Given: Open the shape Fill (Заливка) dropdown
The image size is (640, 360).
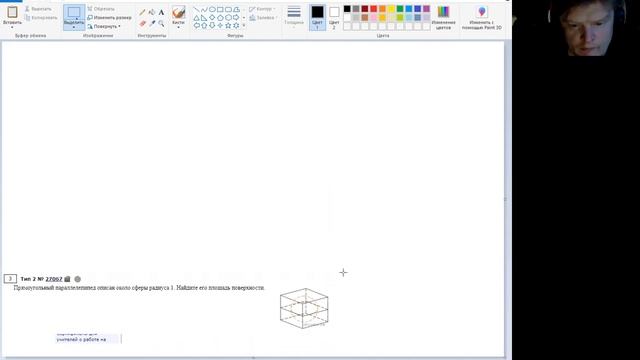Looking at the screenshot, I should 263,18.
